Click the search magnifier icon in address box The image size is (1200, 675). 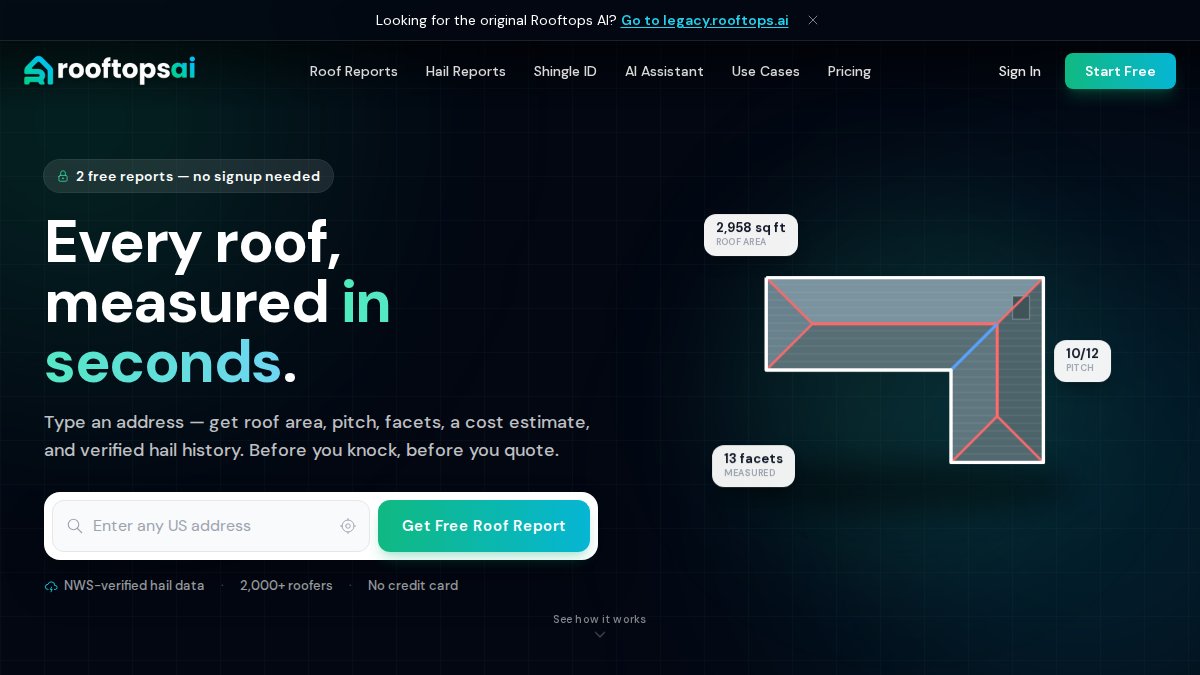click(x=75, y=526)
